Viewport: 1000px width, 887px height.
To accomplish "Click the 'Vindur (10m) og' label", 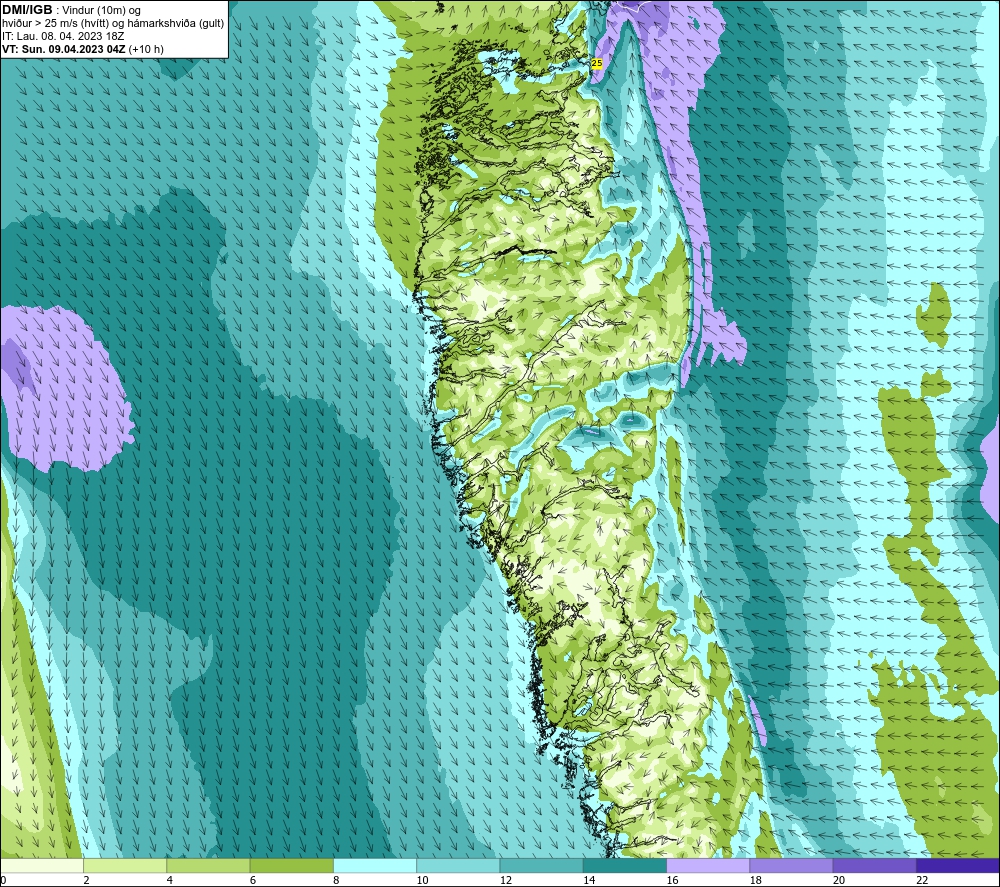I will coord(101,11).
